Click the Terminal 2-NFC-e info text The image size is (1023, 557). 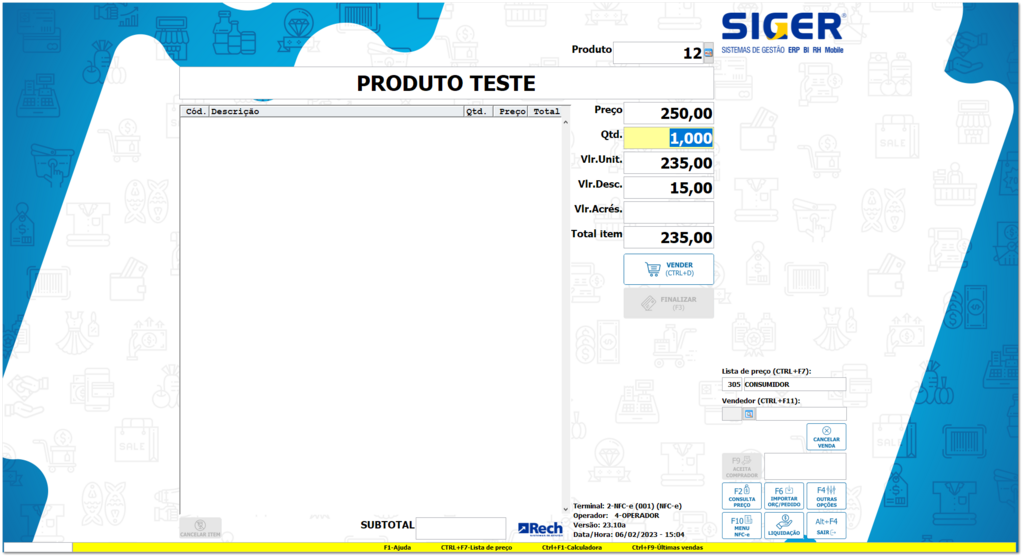click(x=627, y=506)
